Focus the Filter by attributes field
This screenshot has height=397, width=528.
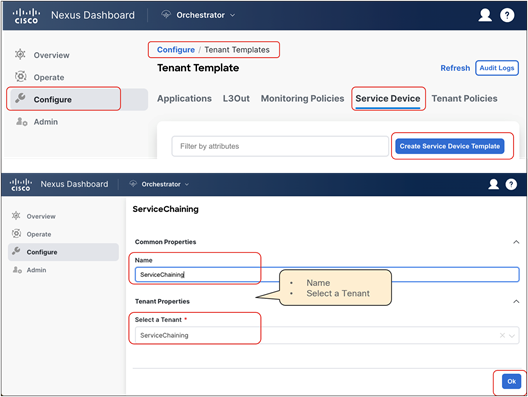[280, 146]
